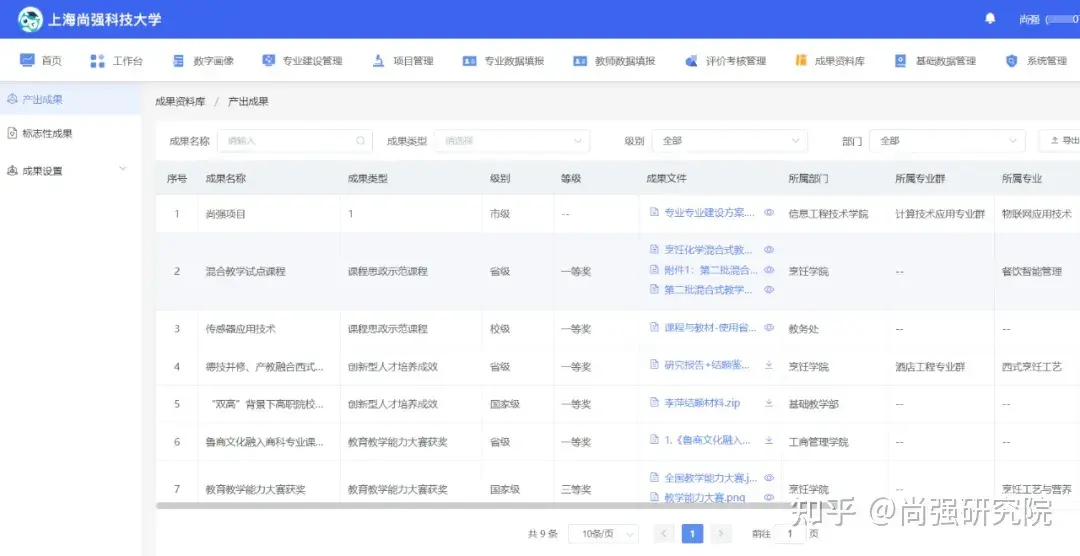The image size is (1080, 556).
Task: Click the 传感器应用技术 name cell
Action: click(x=240, y=329)
